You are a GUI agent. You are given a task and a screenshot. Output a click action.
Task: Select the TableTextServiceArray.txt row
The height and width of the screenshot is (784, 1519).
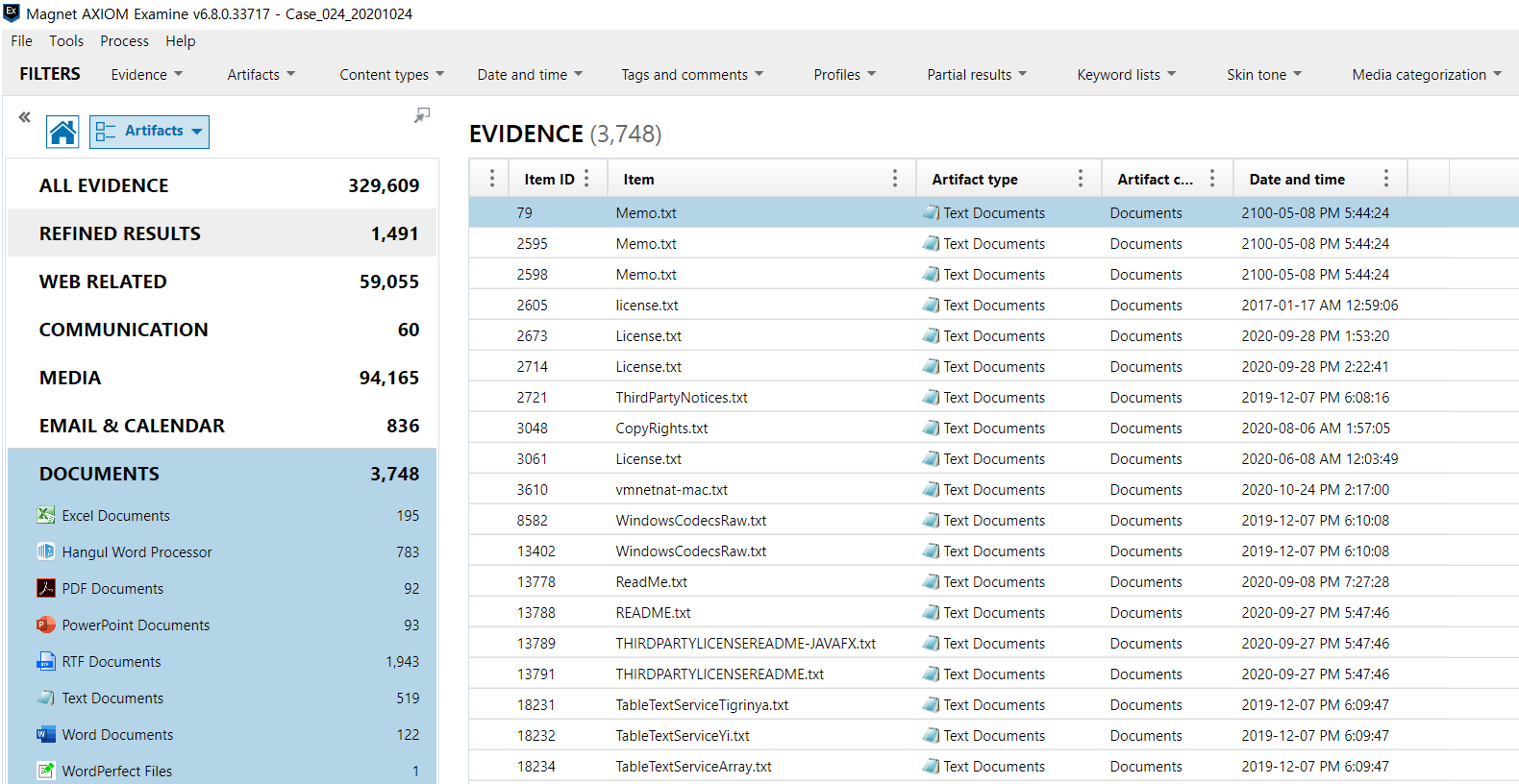[994, 766]
